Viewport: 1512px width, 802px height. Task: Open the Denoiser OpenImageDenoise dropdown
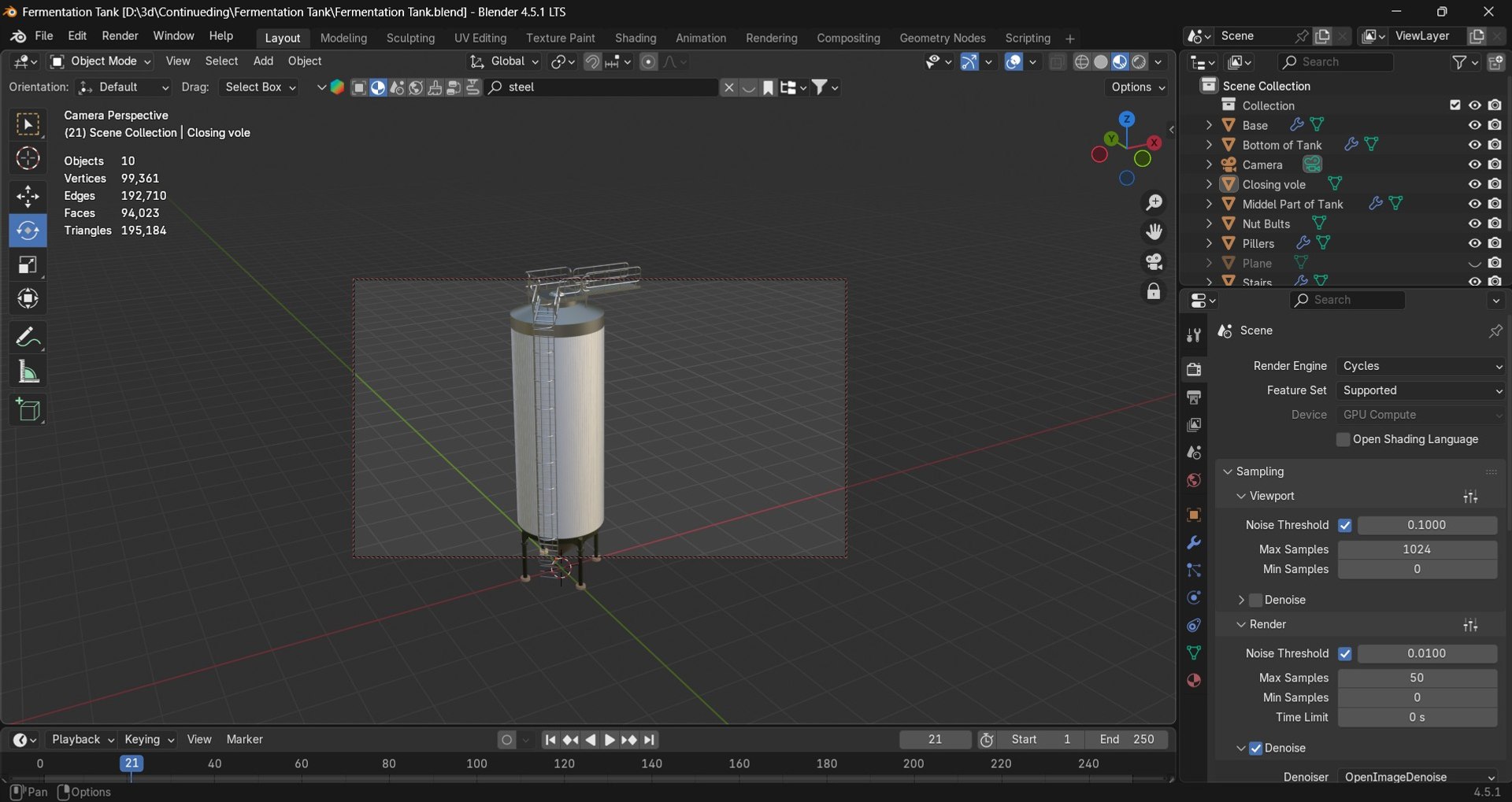click(1419, 777)
